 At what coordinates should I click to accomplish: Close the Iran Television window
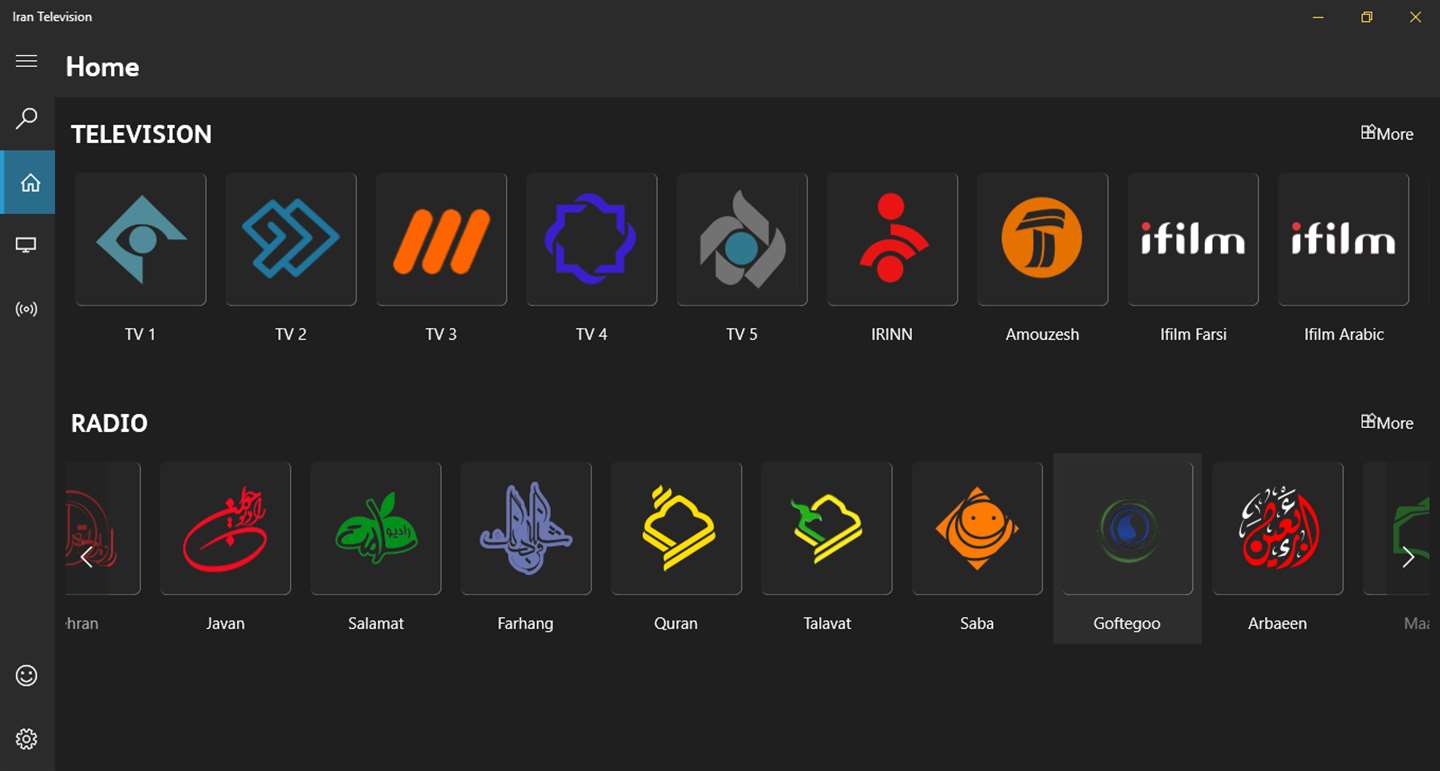point(1415,17)
